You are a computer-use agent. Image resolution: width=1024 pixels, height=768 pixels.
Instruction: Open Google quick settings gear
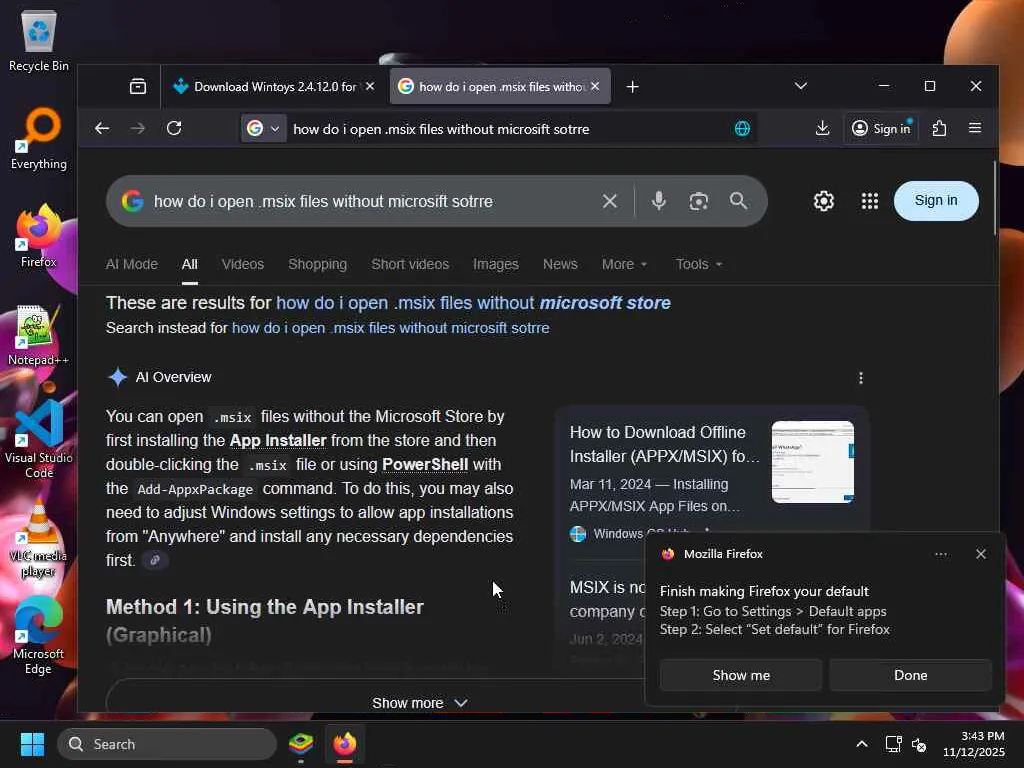click(x=824, y=200)
